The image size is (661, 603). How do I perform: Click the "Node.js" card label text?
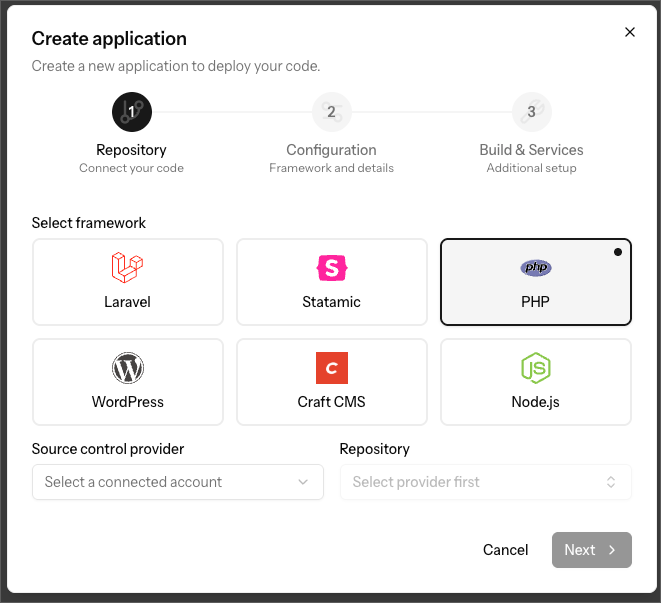(535, 402)
